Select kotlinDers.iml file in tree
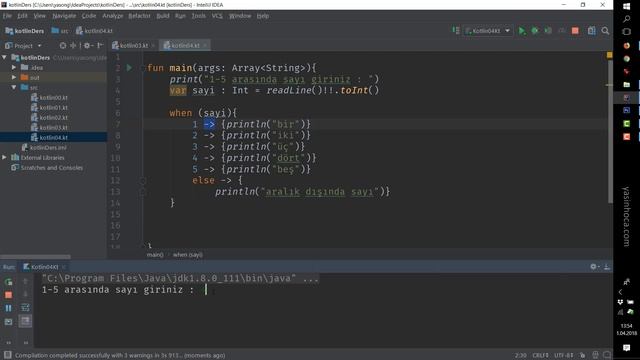 coord(44,147)
